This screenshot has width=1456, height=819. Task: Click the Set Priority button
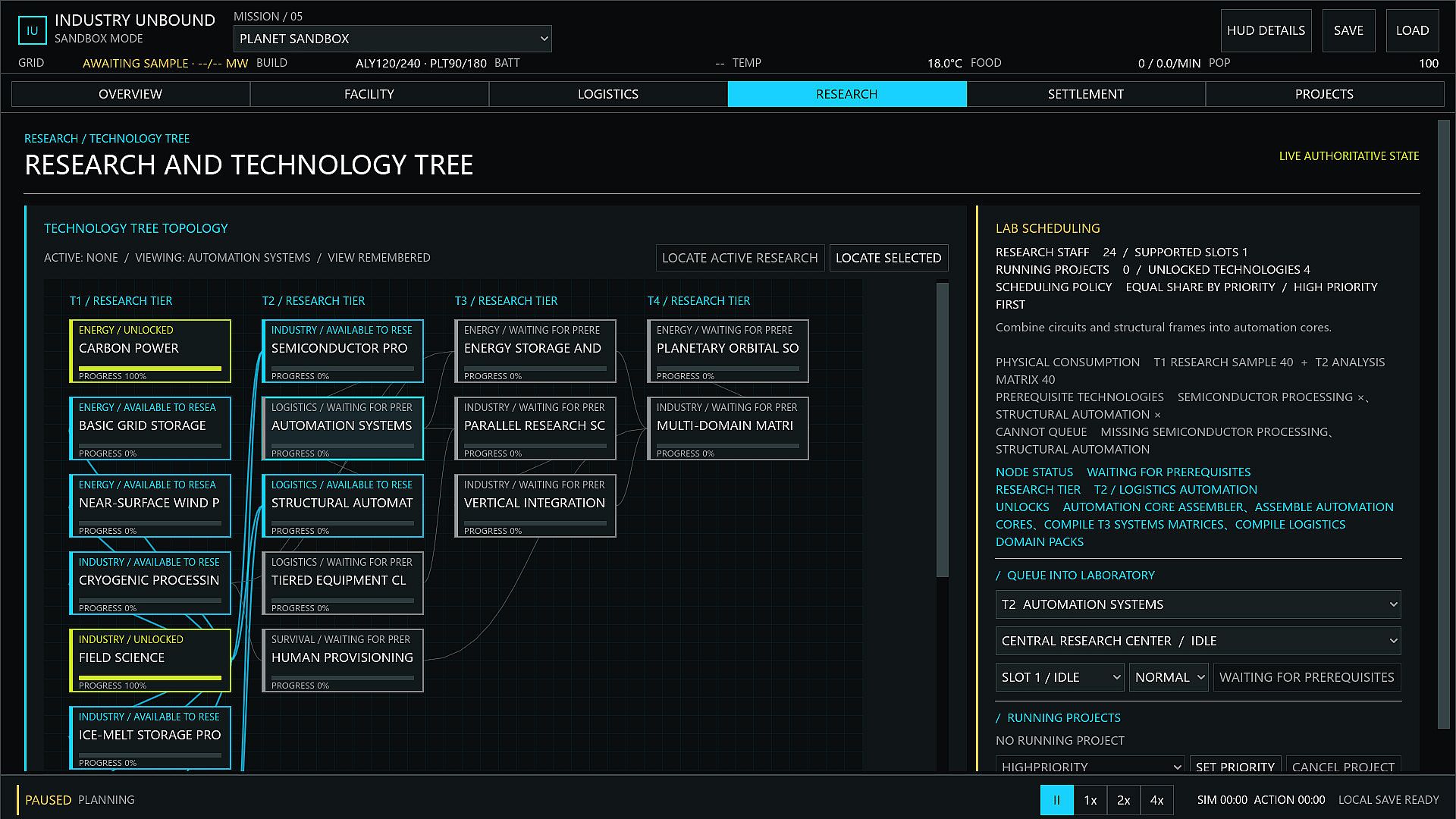(1235, 765)
